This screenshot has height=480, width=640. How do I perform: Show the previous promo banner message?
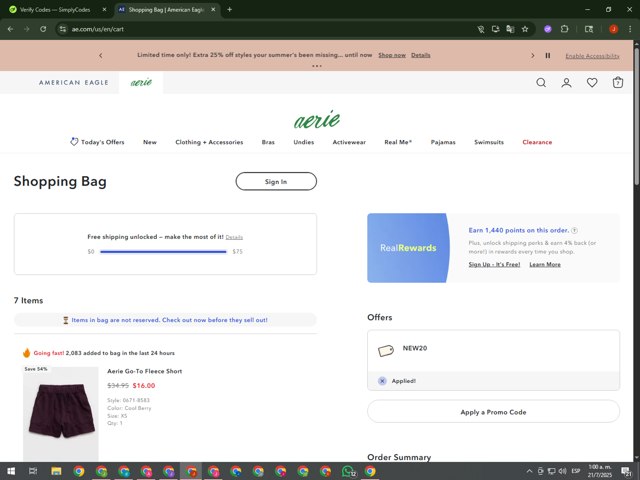click(101, 55)
